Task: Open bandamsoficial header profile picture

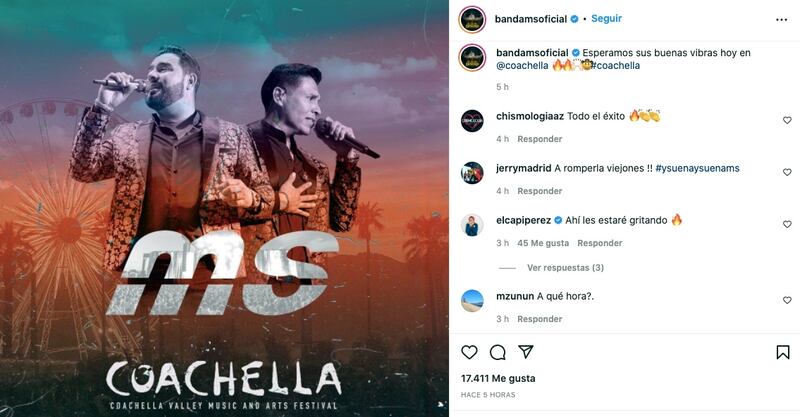Action: click(x=472, y=20)
